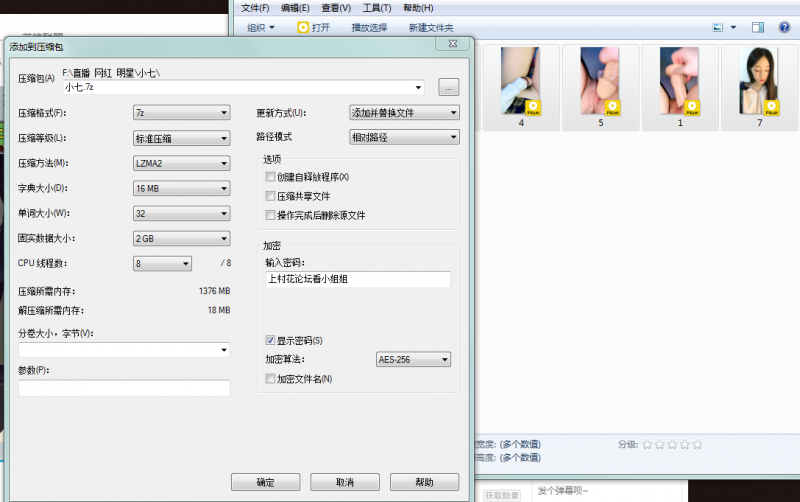Enable 创建自释放程序 checkbox
The width and height of the screenshot is (800, 502).
pos(270,177)
